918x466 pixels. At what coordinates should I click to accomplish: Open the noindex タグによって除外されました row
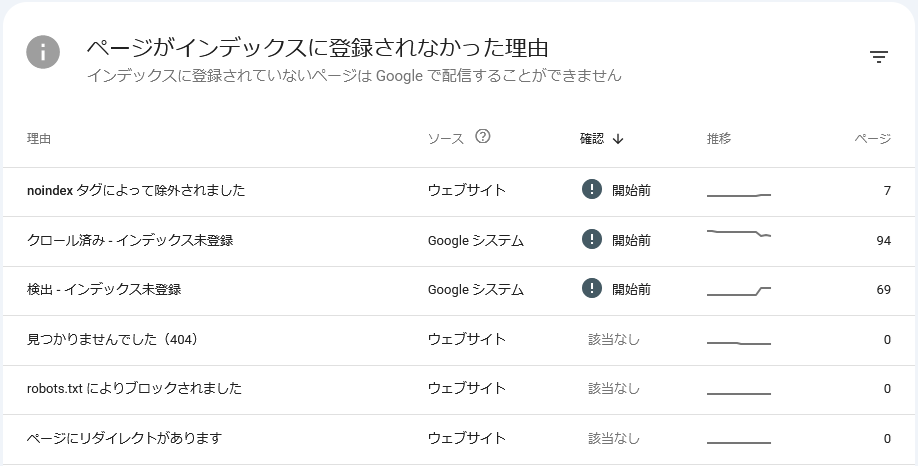[459, 191]
